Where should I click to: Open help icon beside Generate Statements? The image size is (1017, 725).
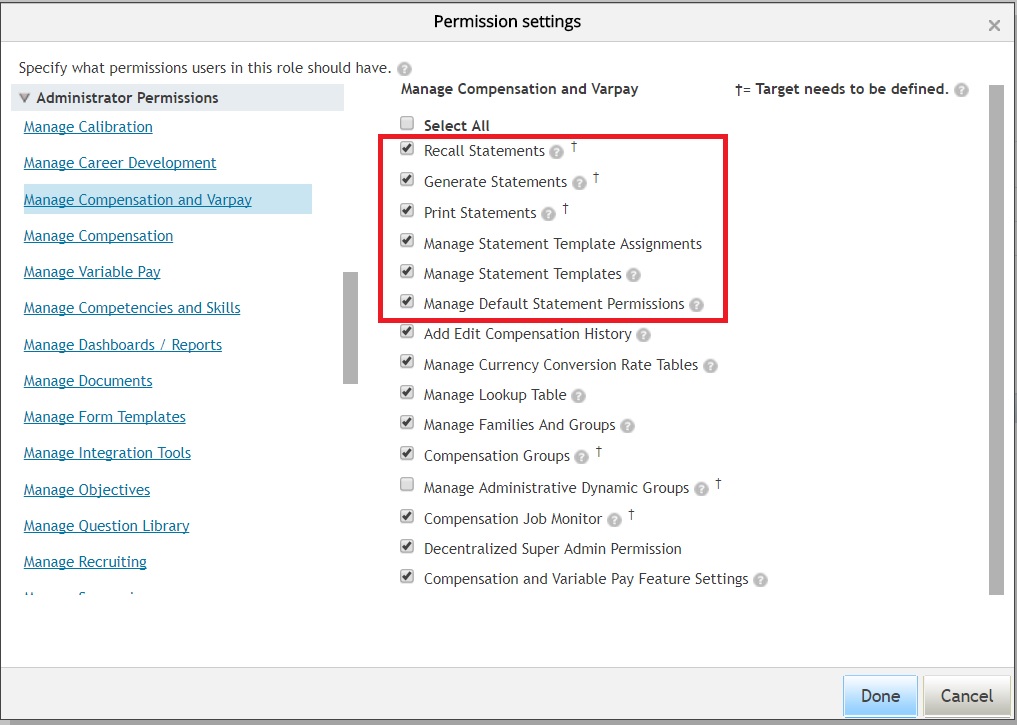[579, 183]
